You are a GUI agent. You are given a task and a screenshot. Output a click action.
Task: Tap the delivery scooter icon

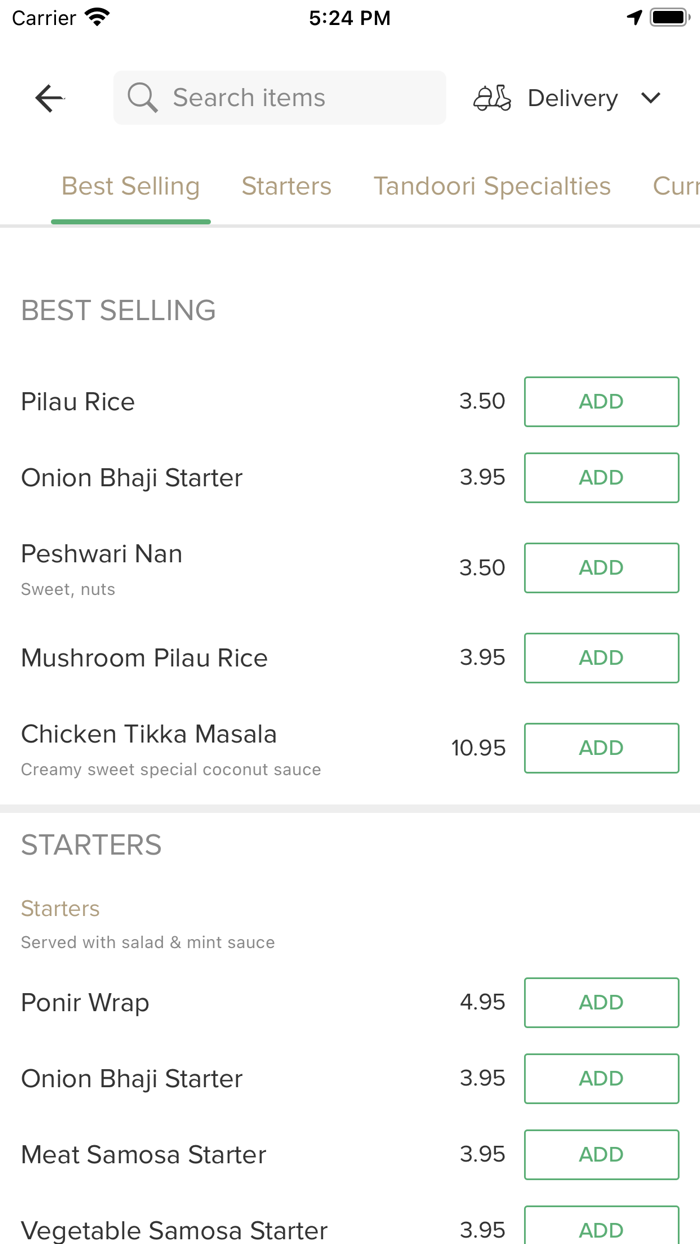492,98
